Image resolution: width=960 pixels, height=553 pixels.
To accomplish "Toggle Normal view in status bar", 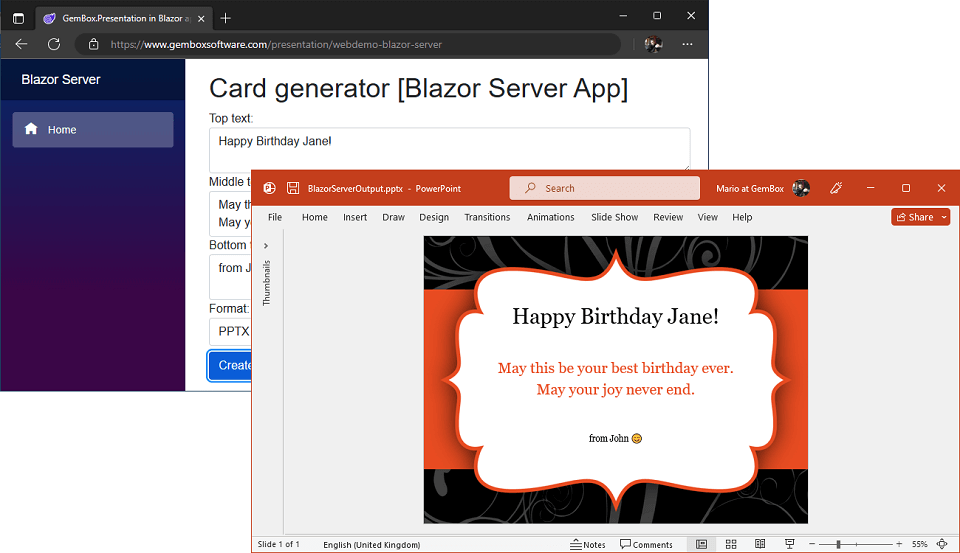I will (x=702, y=544).
